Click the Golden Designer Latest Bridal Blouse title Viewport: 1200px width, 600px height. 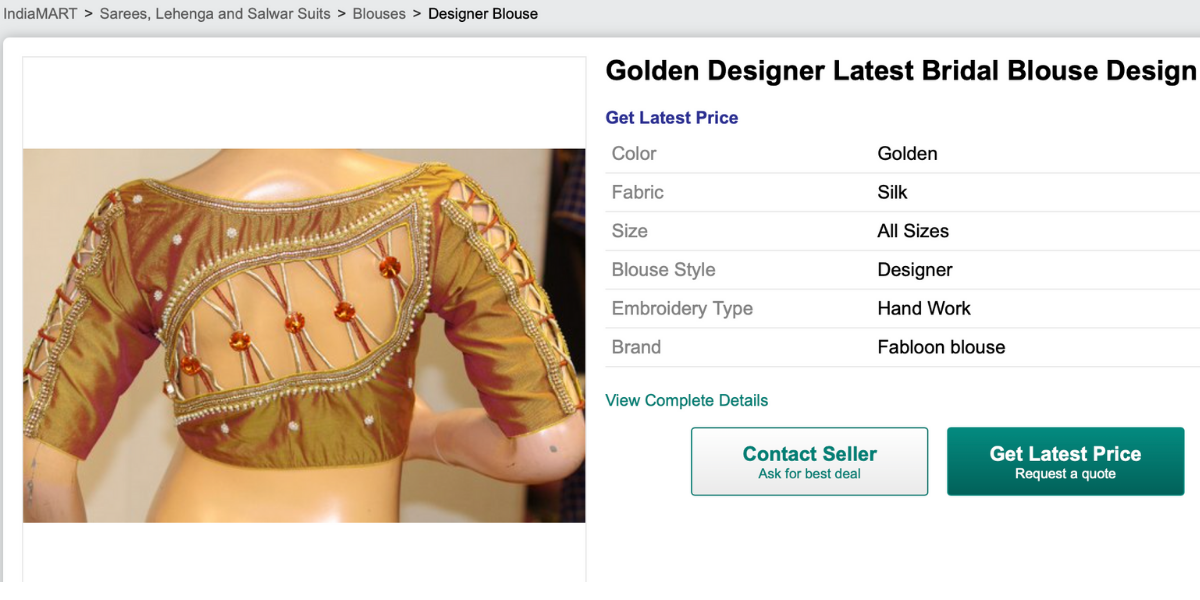900,71
